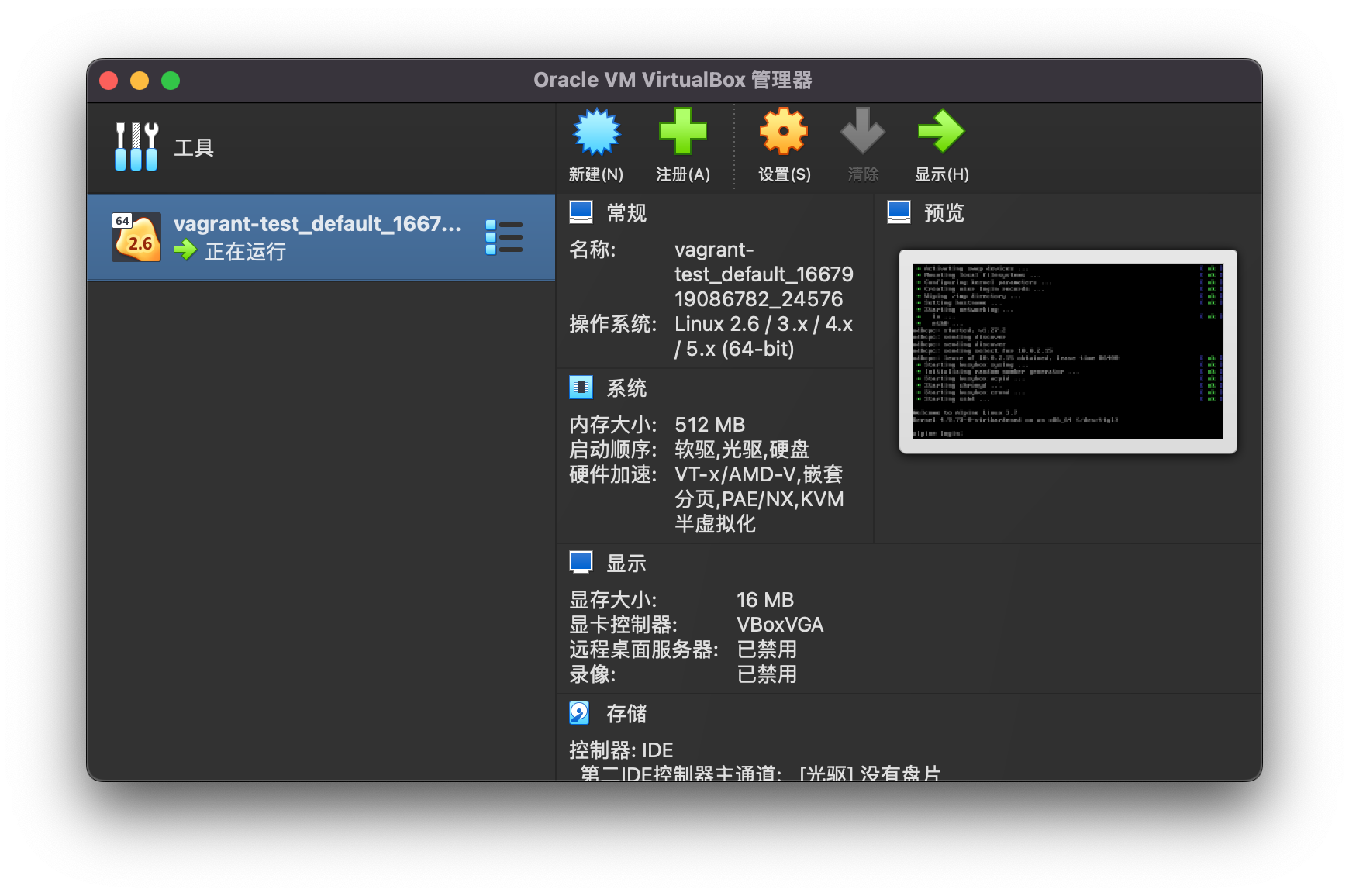
Task: Click the greyed Discard (清除) arrow icon
Action: [863, 132]
